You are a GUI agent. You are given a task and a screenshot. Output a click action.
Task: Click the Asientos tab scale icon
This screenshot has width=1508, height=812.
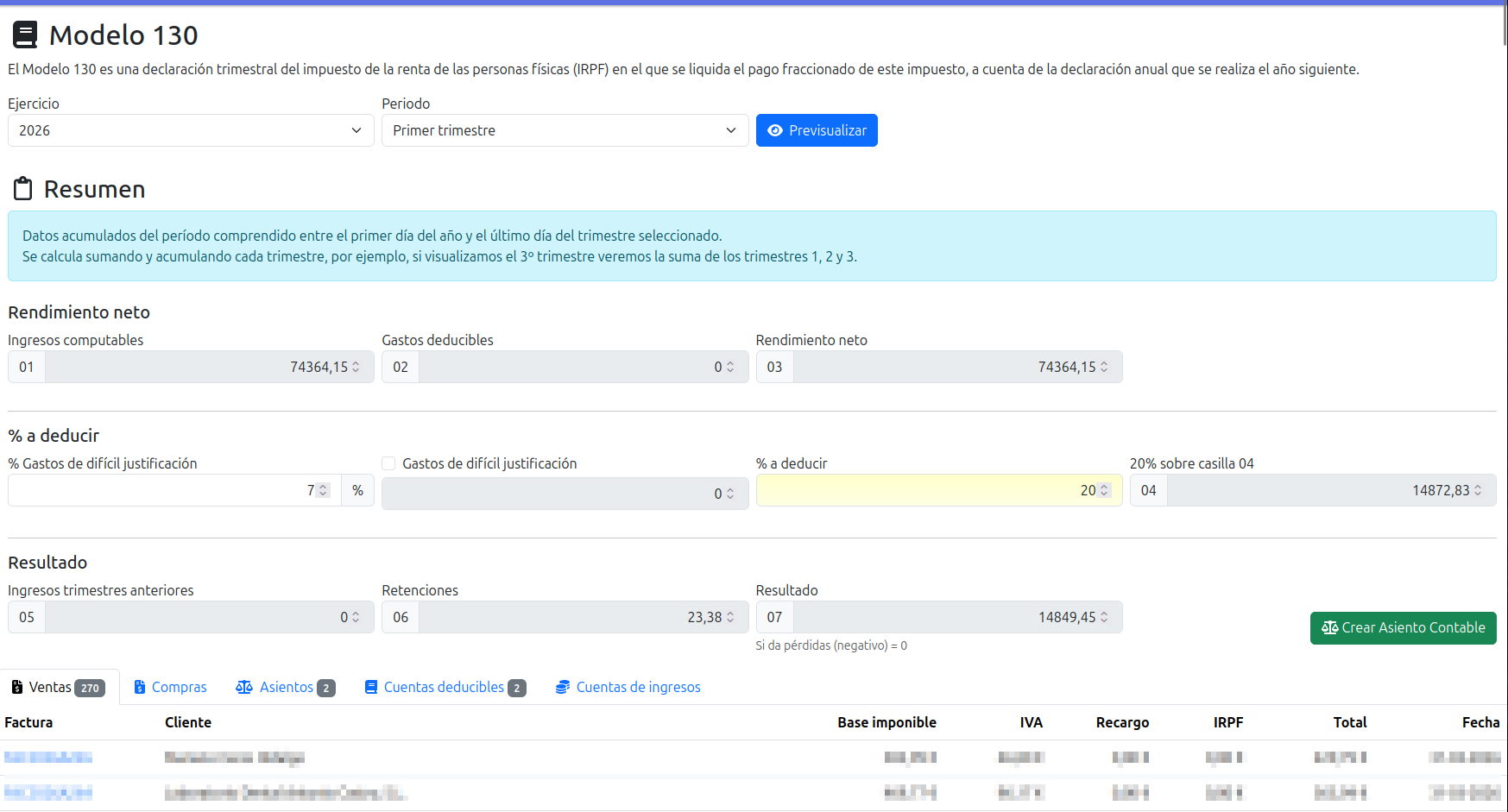(x=244, y=687)
